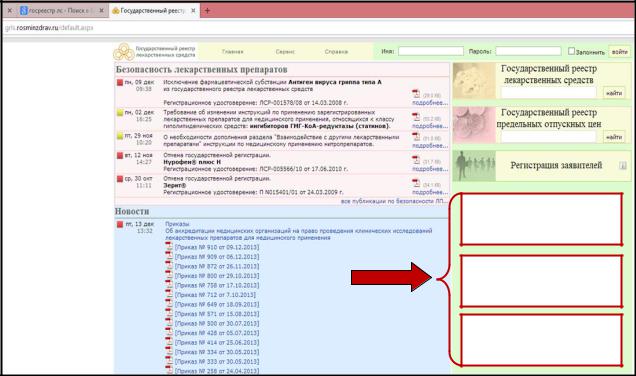Open the Регистрация заявителей link

tap(556, 165)
